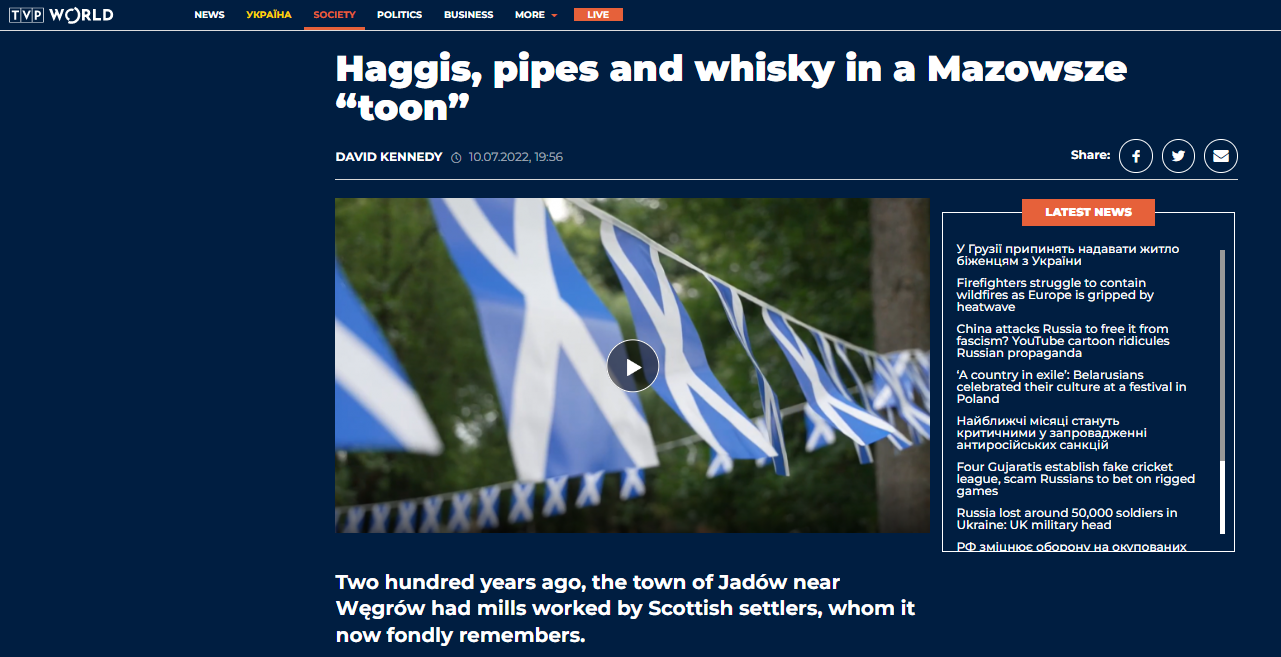The image size is (1281, 657).
Task: Read the Belarusians festival in Poland story
Action: 1071,387
